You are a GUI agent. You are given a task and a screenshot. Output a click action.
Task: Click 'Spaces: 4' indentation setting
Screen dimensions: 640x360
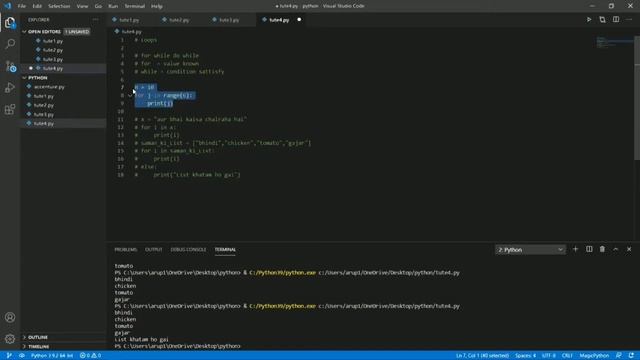525,356
